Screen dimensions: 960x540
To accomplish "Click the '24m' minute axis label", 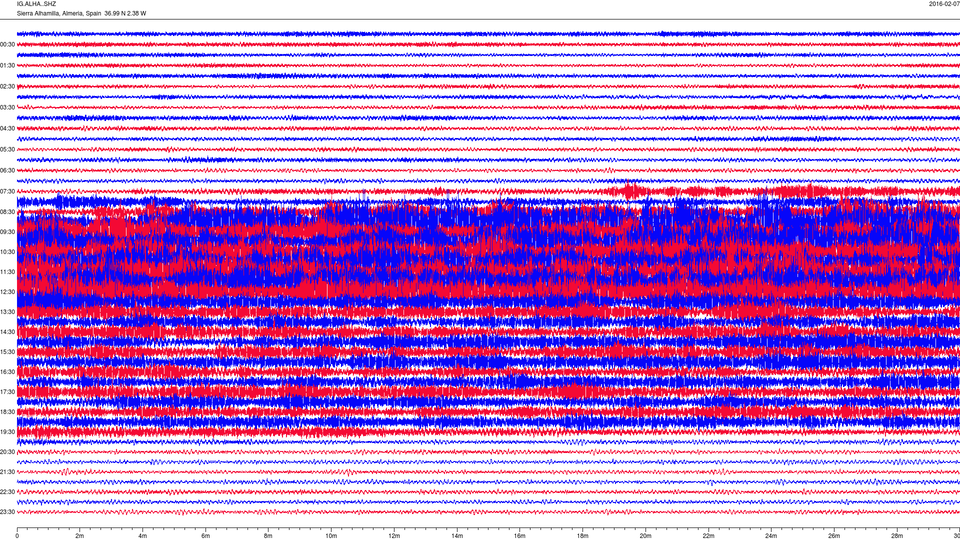I will 771,536.
